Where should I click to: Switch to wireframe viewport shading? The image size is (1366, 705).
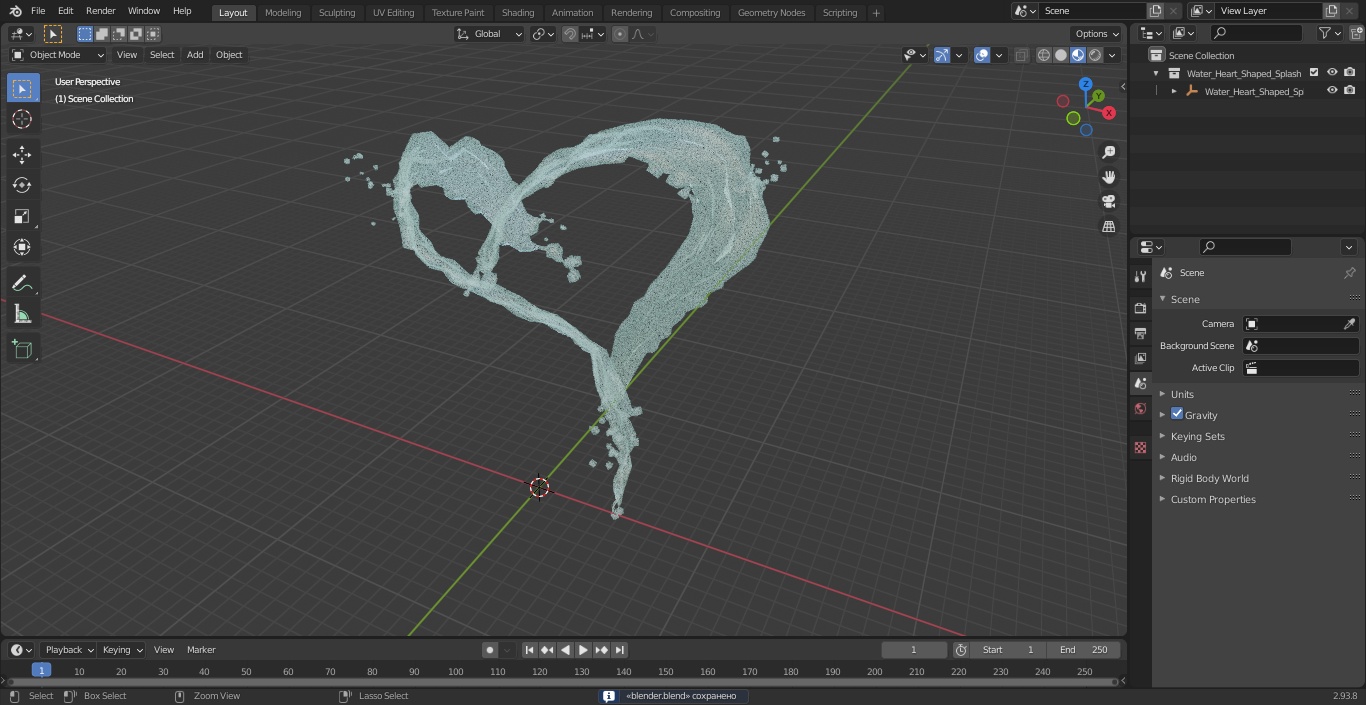[1044, 55]
